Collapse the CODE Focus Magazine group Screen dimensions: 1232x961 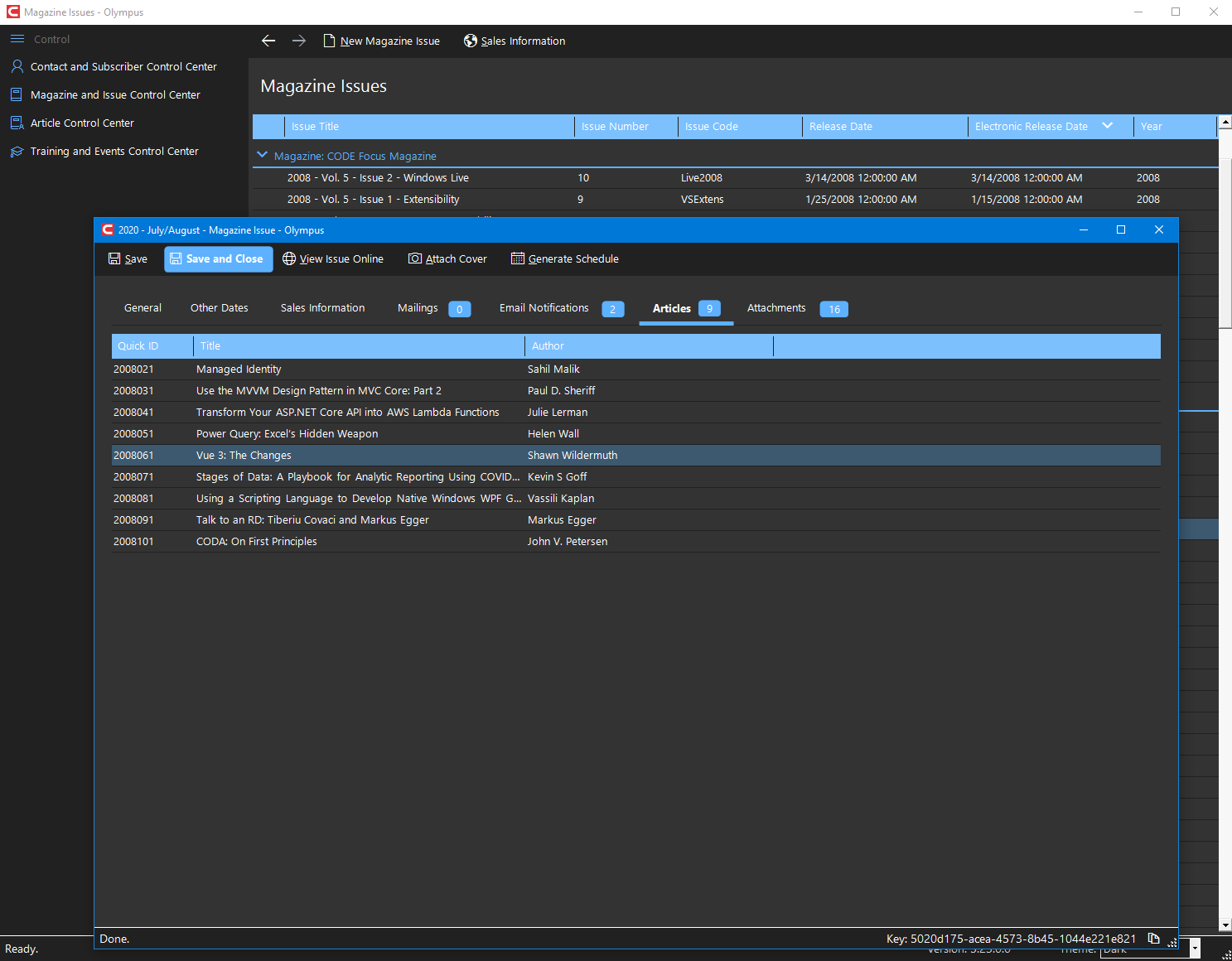tap(263, 155)
